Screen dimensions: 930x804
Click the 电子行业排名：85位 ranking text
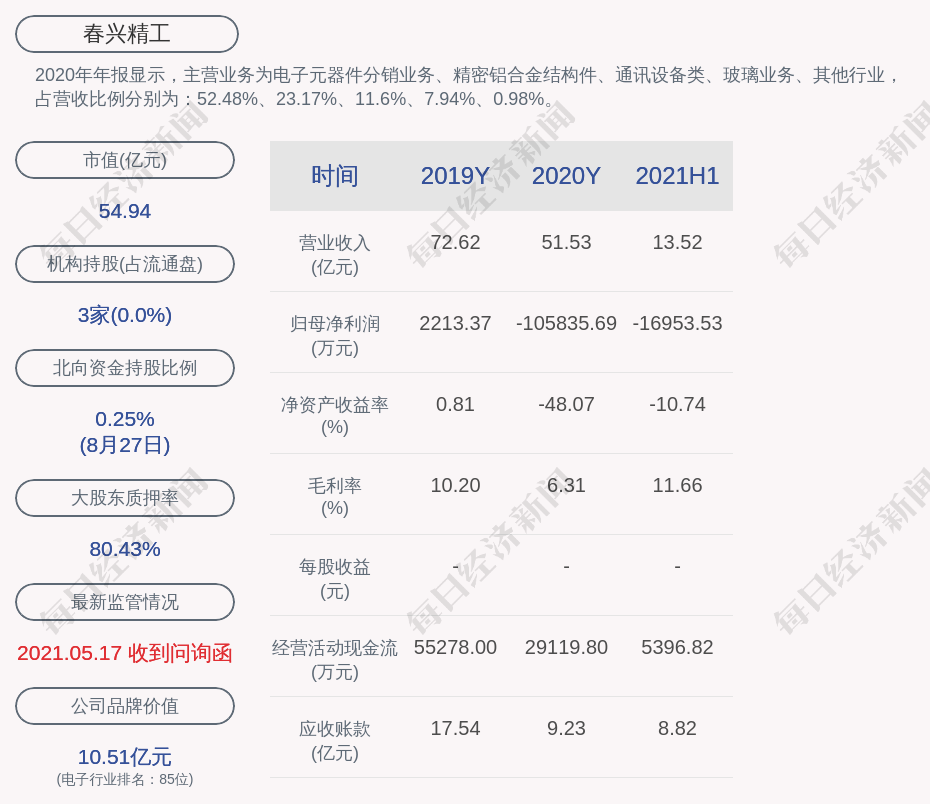[125, 779]
